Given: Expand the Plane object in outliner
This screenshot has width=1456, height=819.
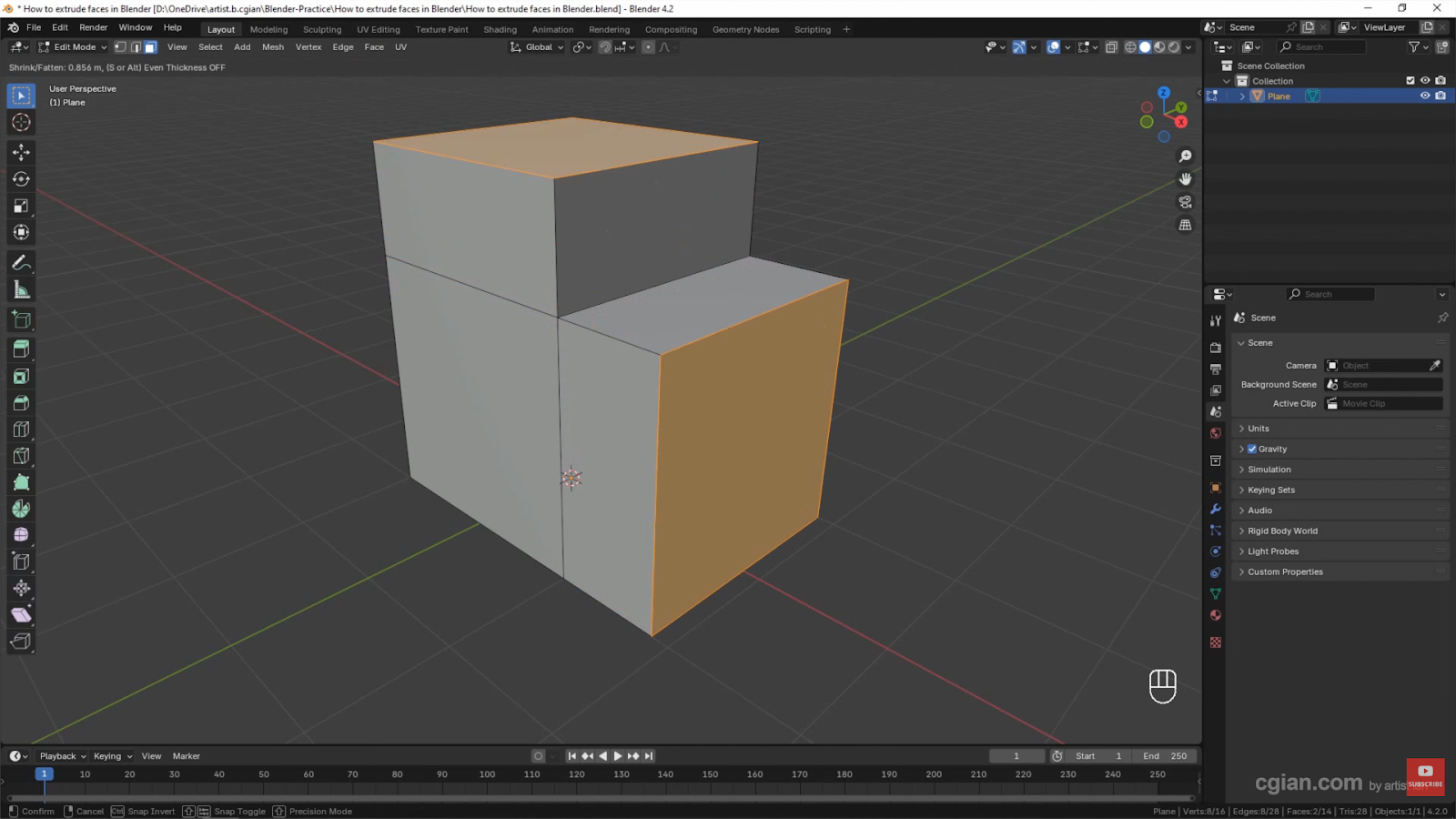Looking at the screenshot, I should click(x=1242, y=96).
